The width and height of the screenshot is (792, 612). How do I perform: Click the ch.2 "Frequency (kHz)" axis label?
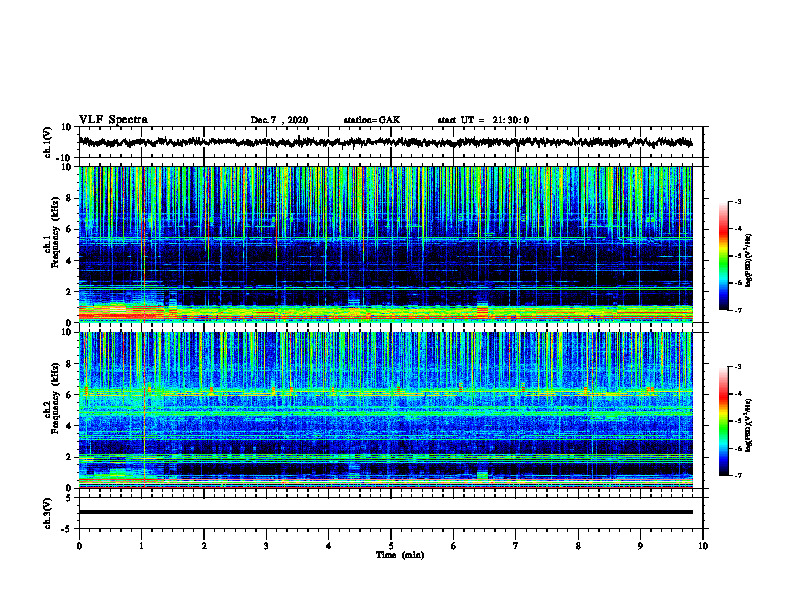pos(55,398)
